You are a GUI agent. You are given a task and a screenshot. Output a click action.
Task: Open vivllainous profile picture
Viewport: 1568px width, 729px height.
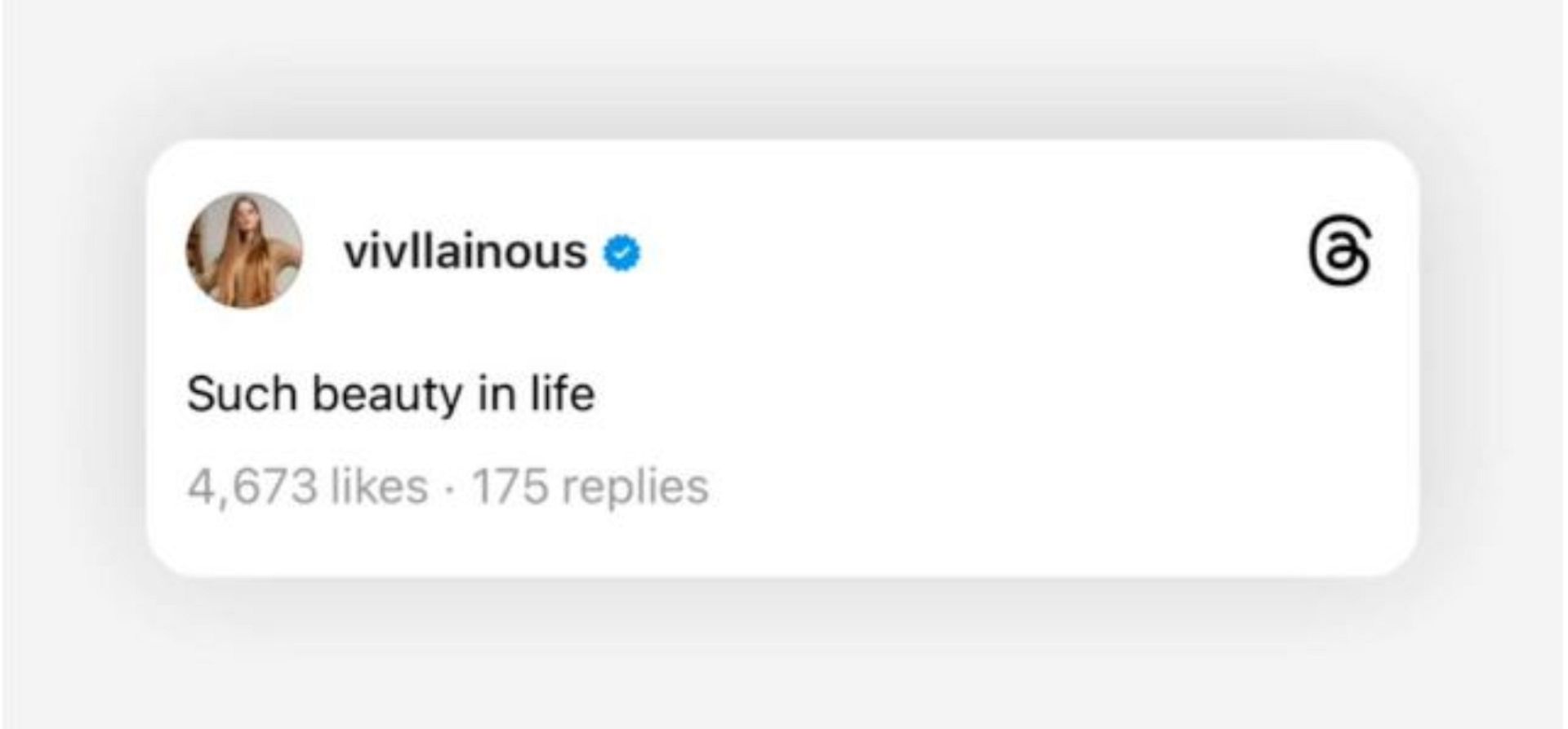click(244, 251)
